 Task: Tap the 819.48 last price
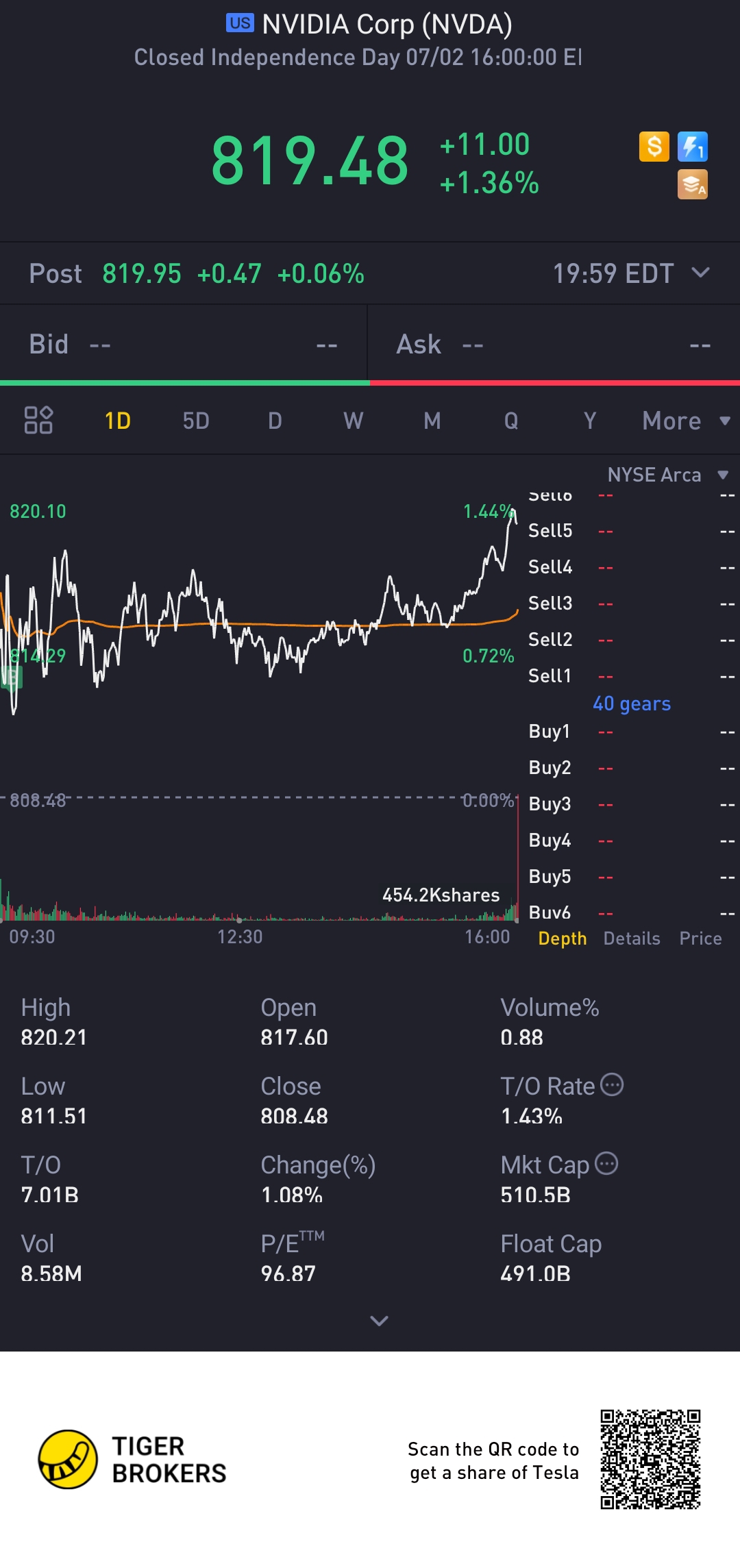310,161
